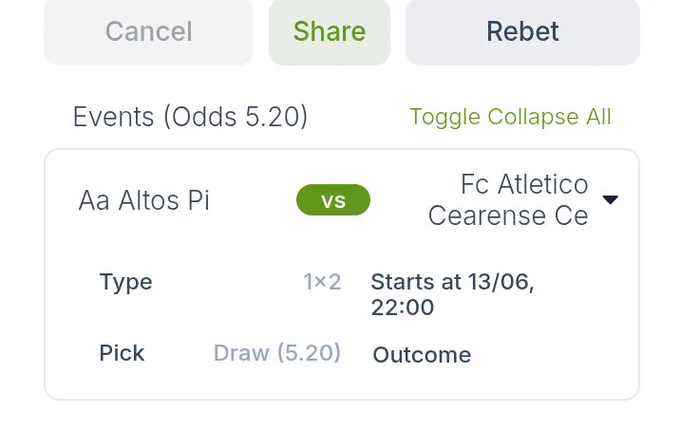
Task: Click the Cancel button
Action: coord(149,32)
